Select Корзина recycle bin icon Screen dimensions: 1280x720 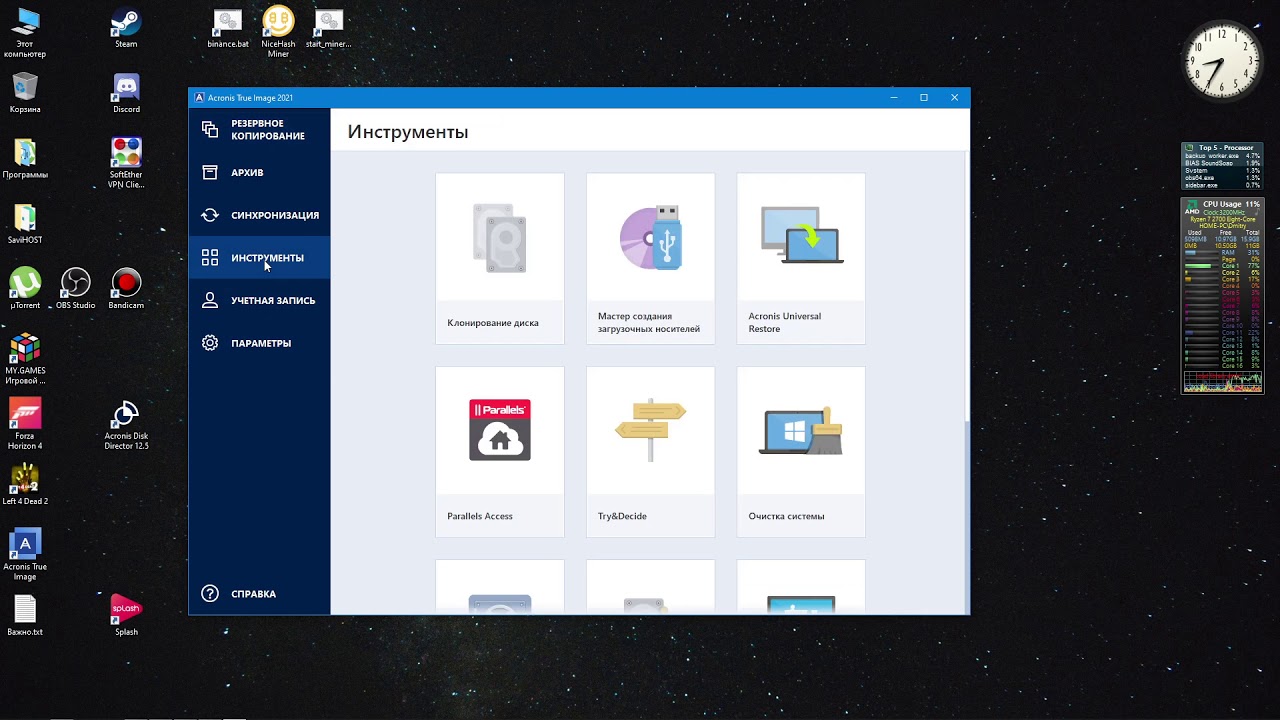(x=25, y=94)
